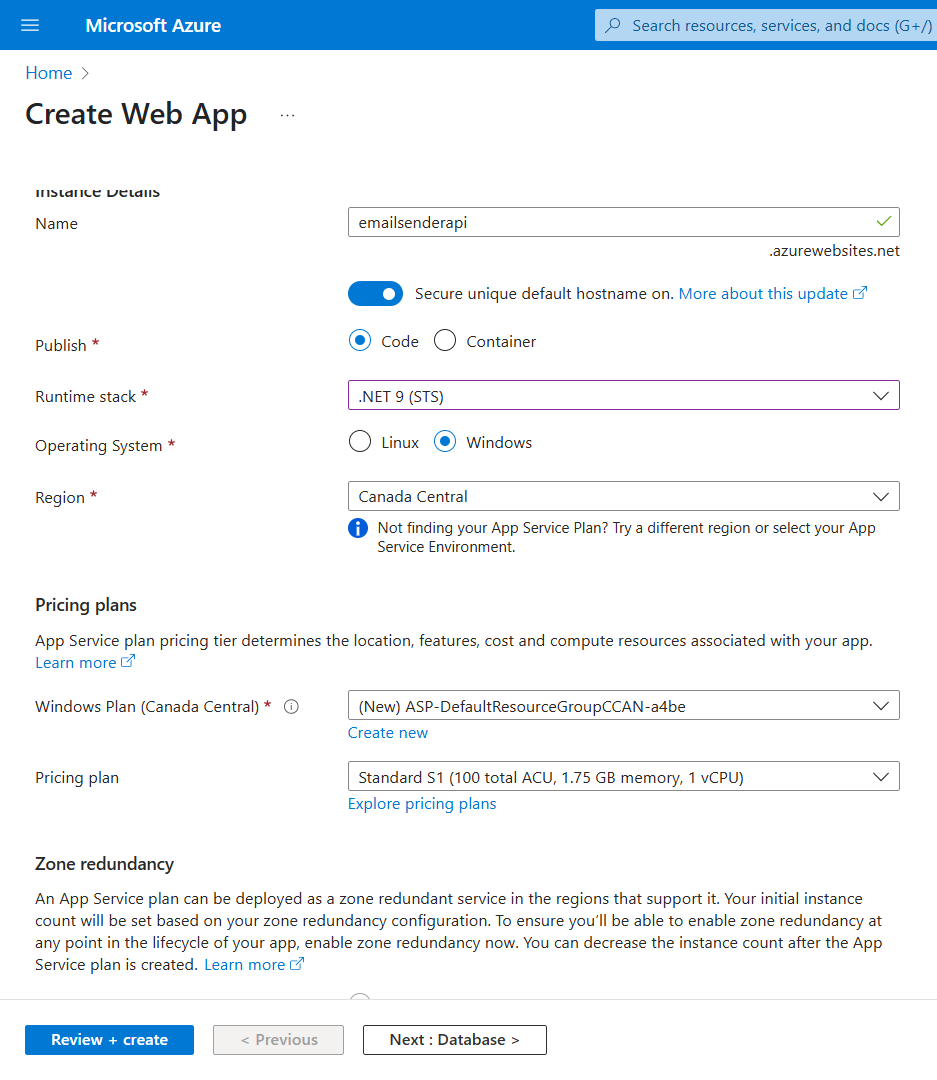Click the Microsoft Azure title
The image size is (937, 1080).
click(153, 25)
